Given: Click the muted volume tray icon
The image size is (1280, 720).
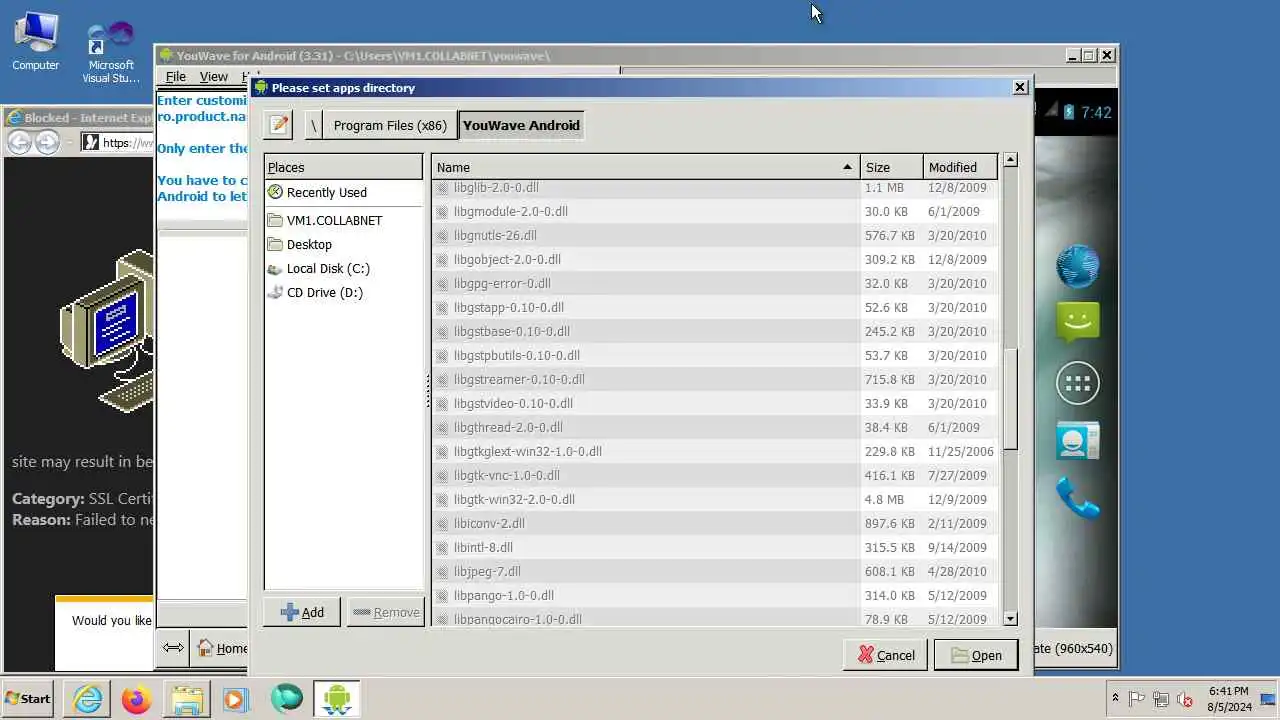Looking at the screenshot, I should point(1185,699).
